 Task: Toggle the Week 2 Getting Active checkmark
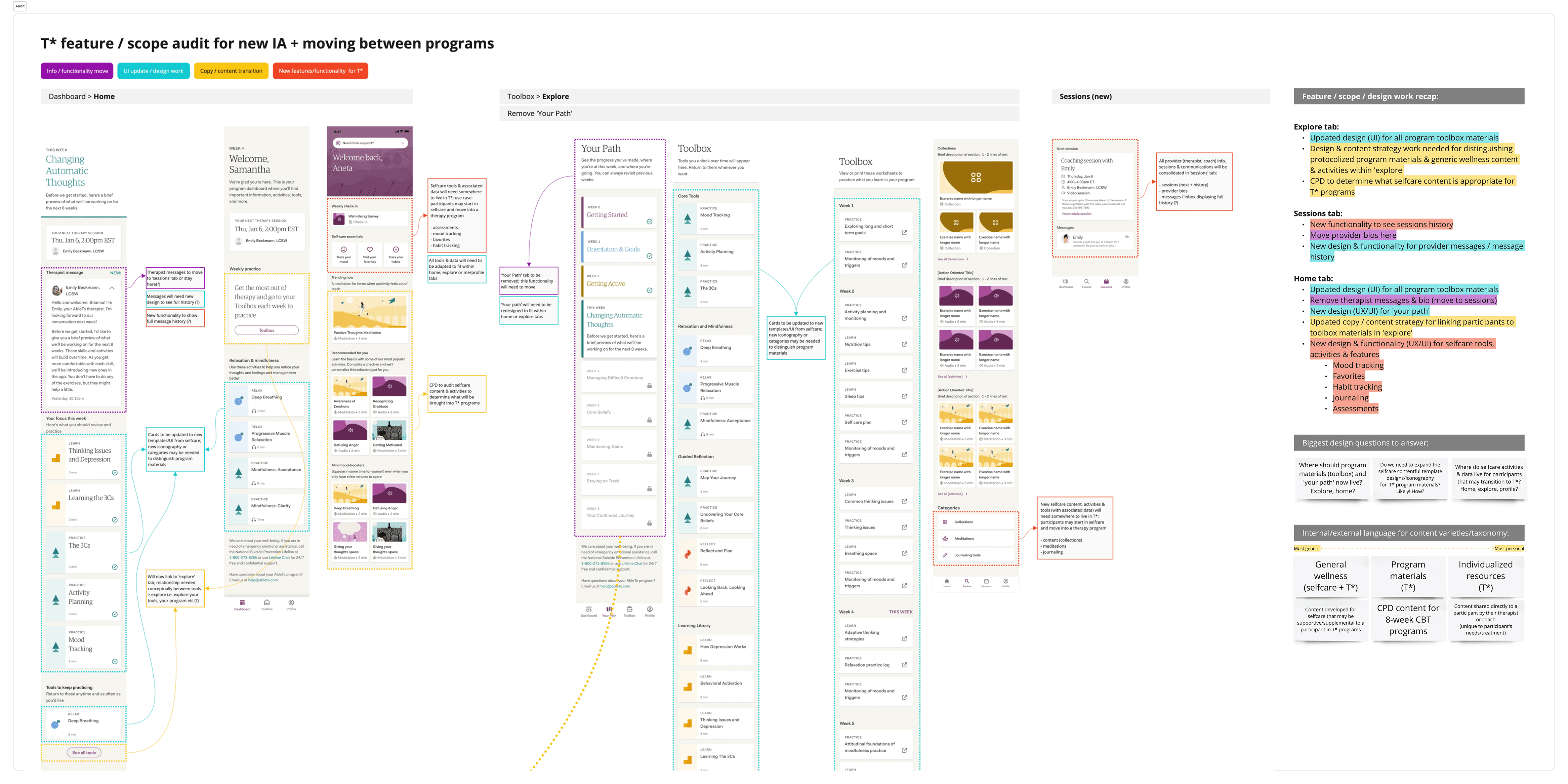pyautogui.click(x=650, y=290)
